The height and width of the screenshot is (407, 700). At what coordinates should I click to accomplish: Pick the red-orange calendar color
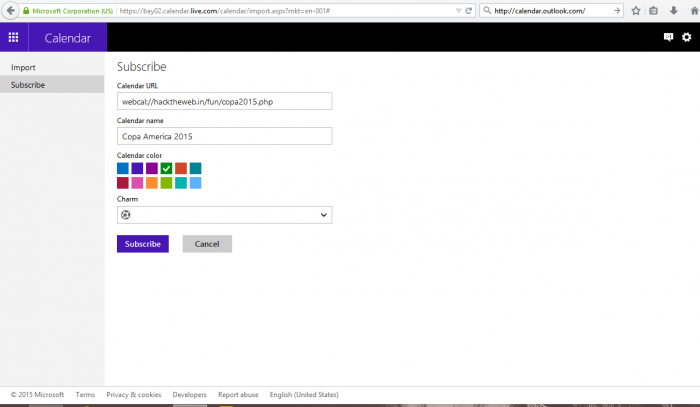(x=181, y=168)
